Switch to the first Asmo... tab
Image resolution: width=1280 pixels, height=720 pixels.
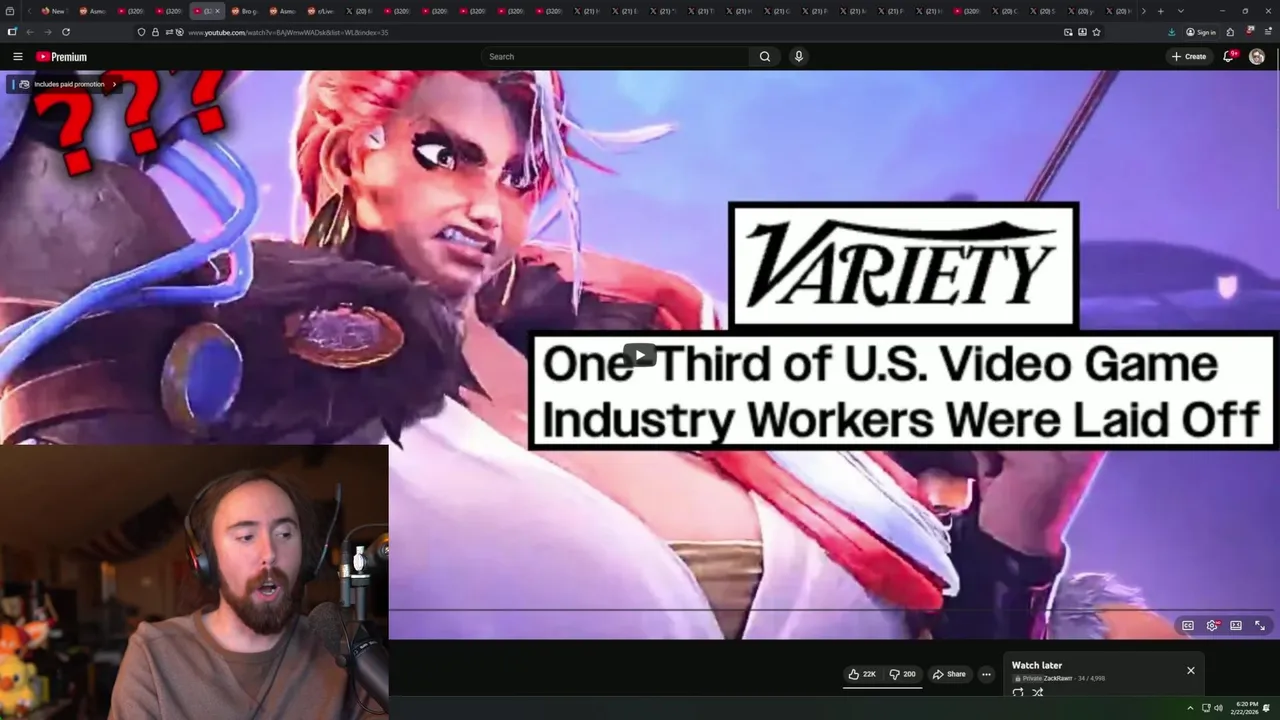pyautogui.click(x=91, y=11)
